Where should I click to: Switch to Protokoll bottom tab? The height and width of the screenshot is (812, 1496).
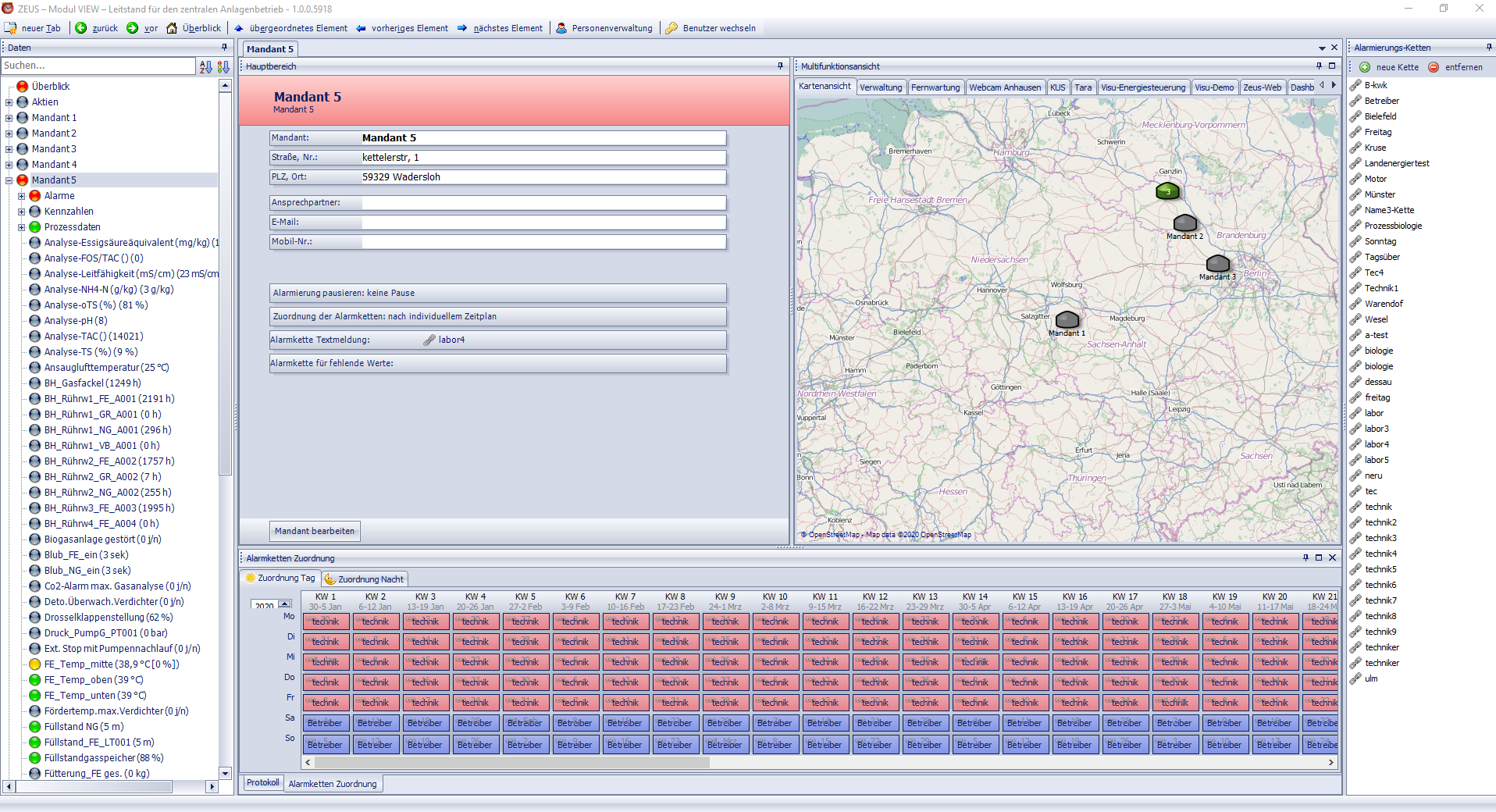coord(263,782)
